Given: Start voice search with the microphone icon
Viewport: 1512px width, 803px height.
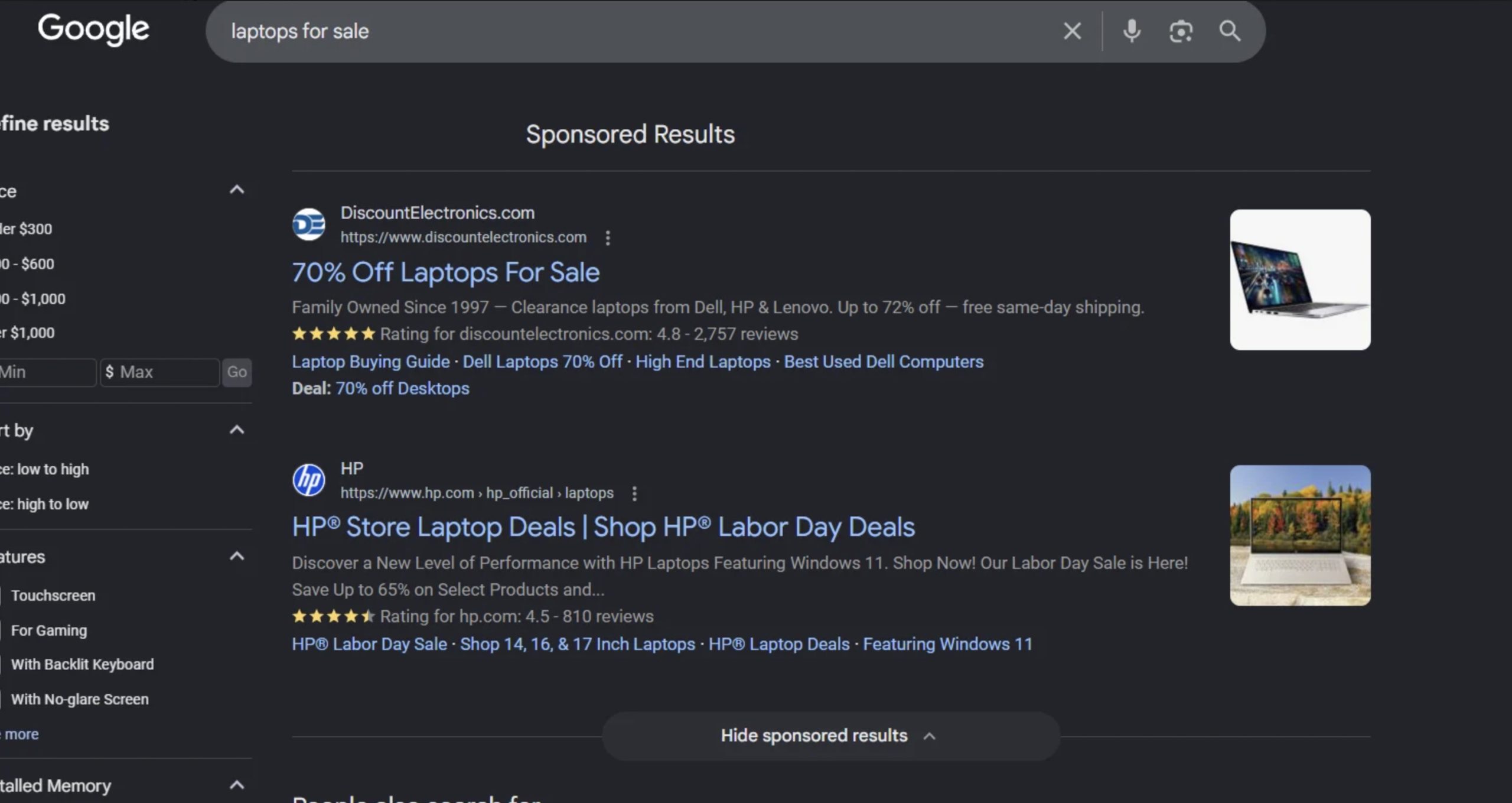Looking at the screenshot, I should pos(1132,31).
